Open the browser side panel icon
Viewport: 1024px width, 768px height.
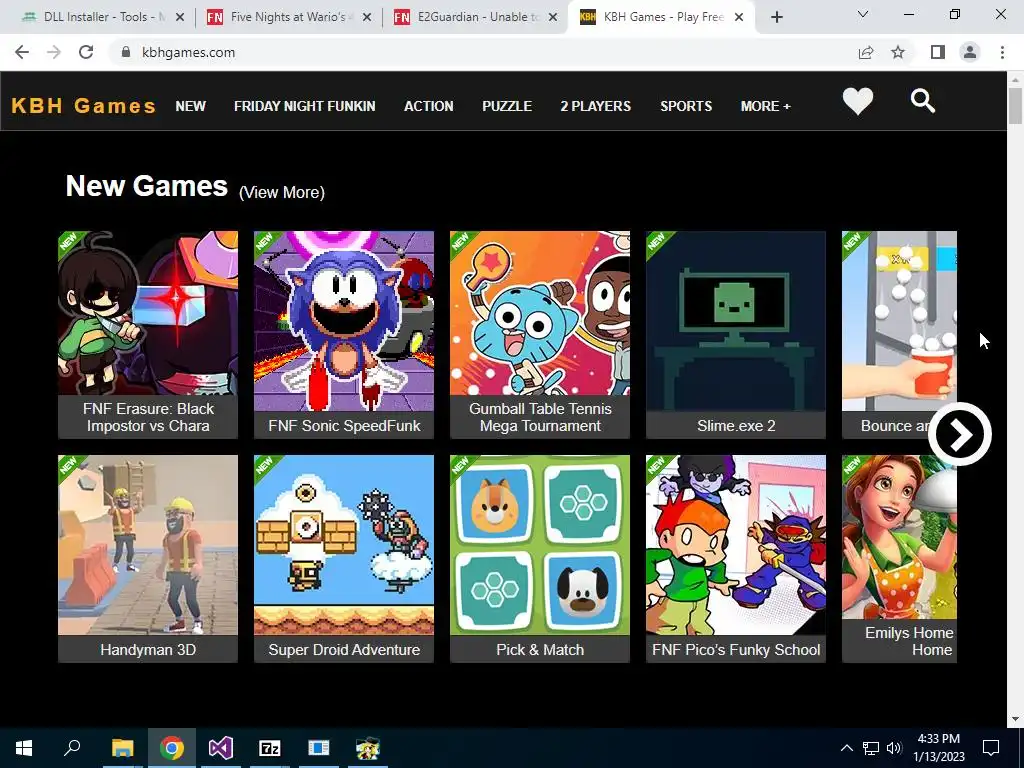click(938, 52)
